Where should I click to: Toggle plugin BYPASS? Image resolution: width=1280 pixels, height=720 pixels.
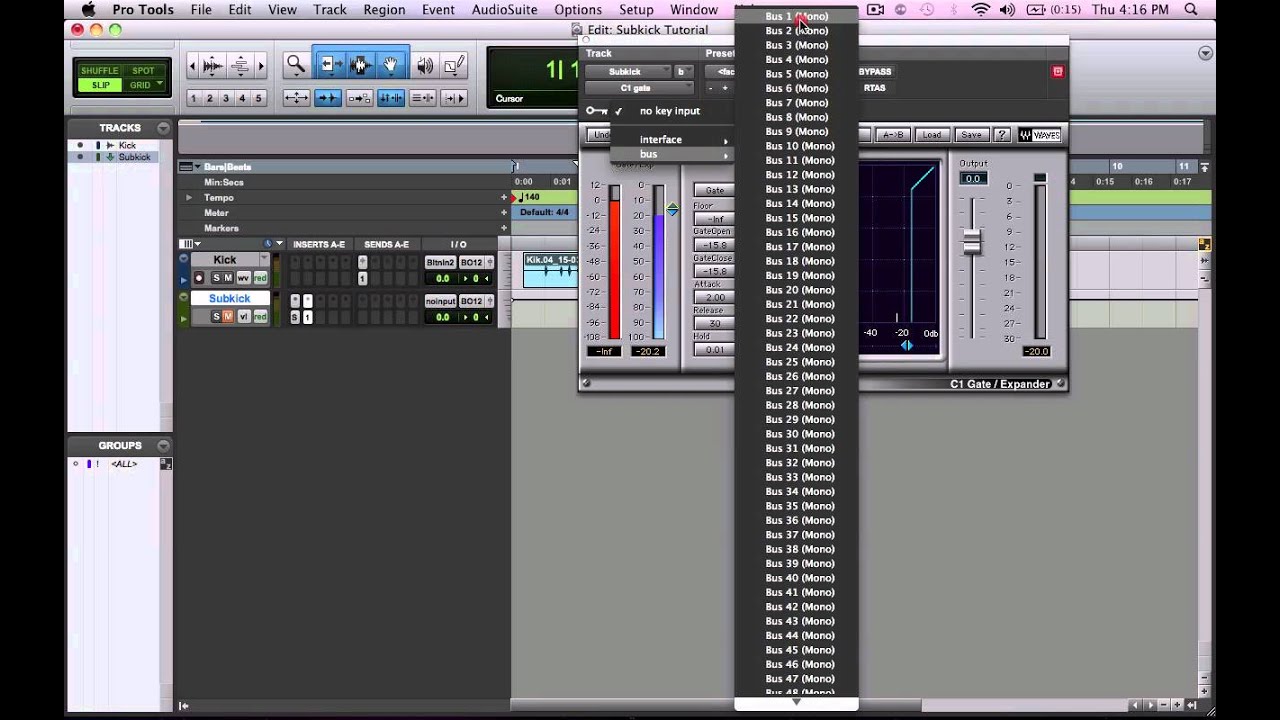point(875,72)
